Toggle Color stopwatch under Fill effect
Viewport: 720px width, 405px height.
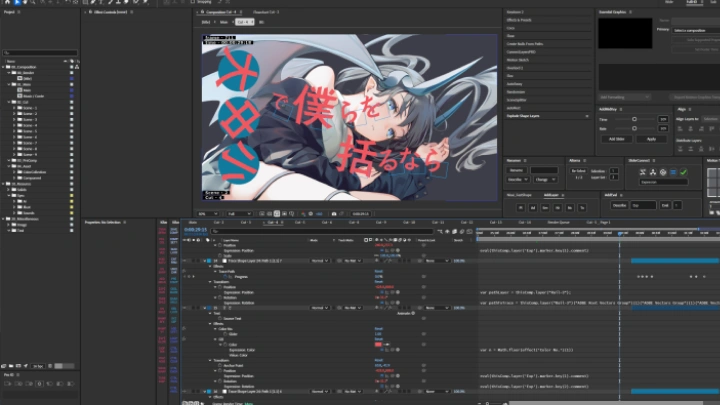[x=225, y=344]
